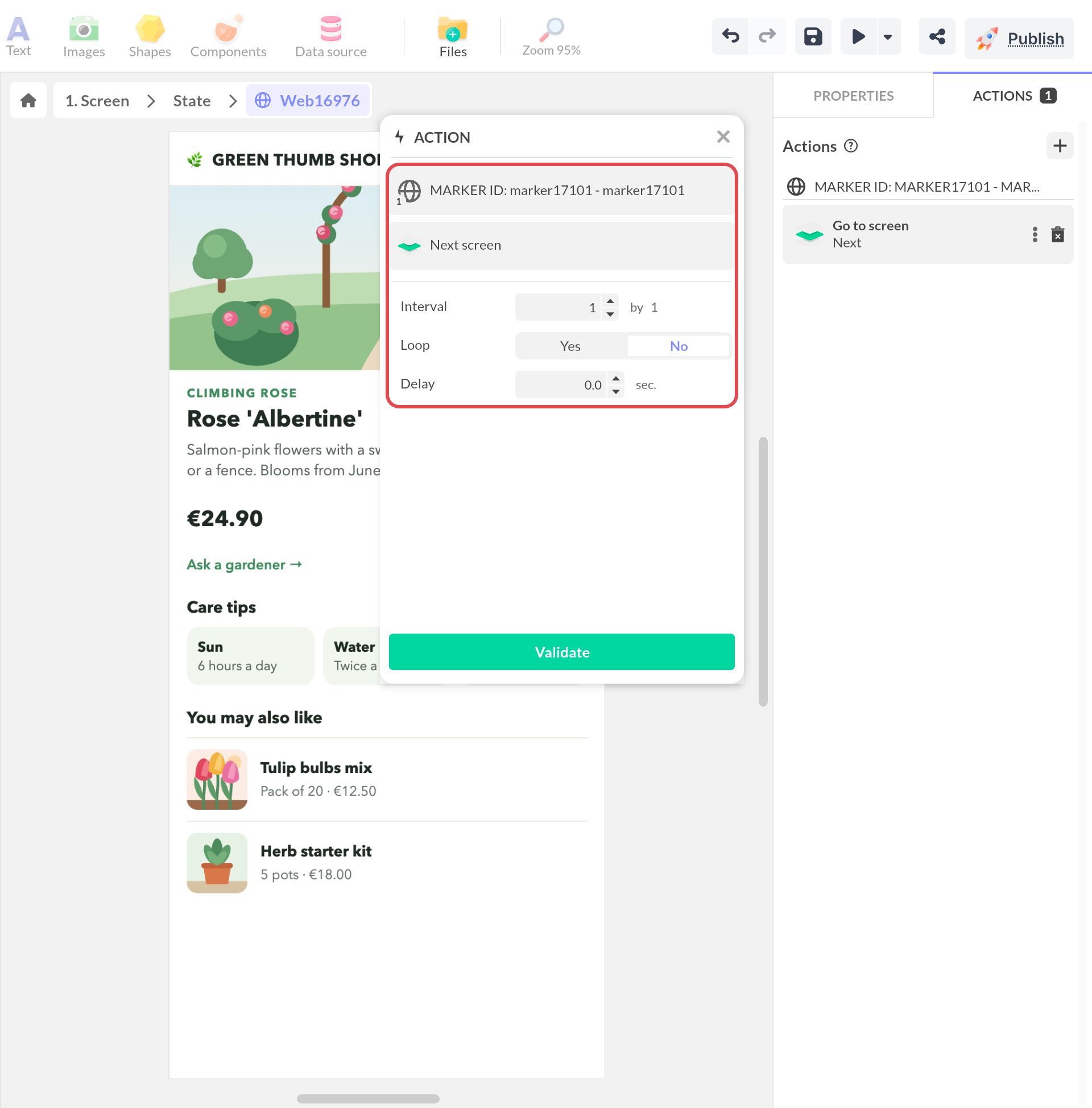Go to home via breadcrumb icon
Viewport: 1092px width, 1108px height.
point(28,100)
